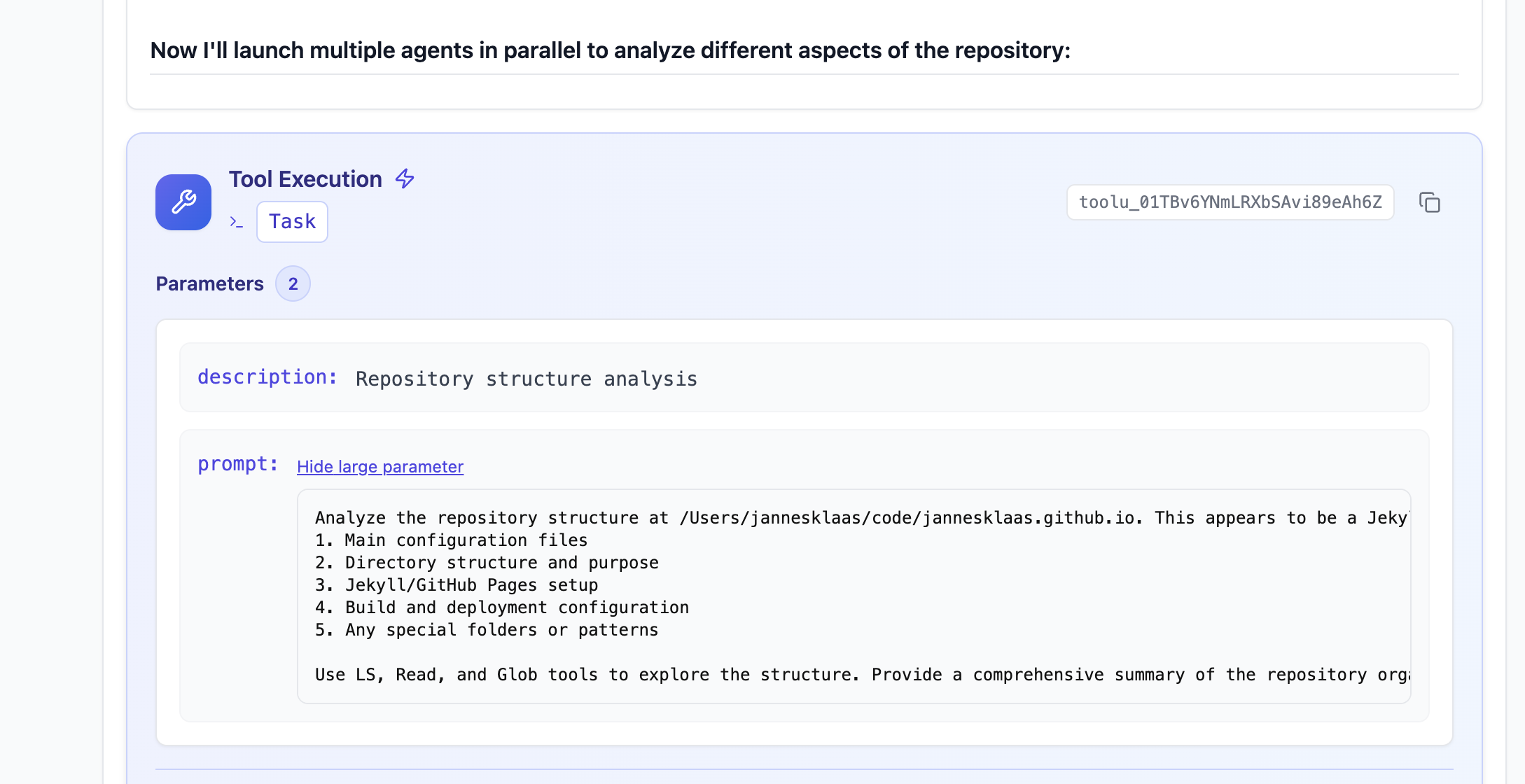1525x784 pixels.
Task: Copy the tool ID with the copy icon
Action: tap(1429, 202)
